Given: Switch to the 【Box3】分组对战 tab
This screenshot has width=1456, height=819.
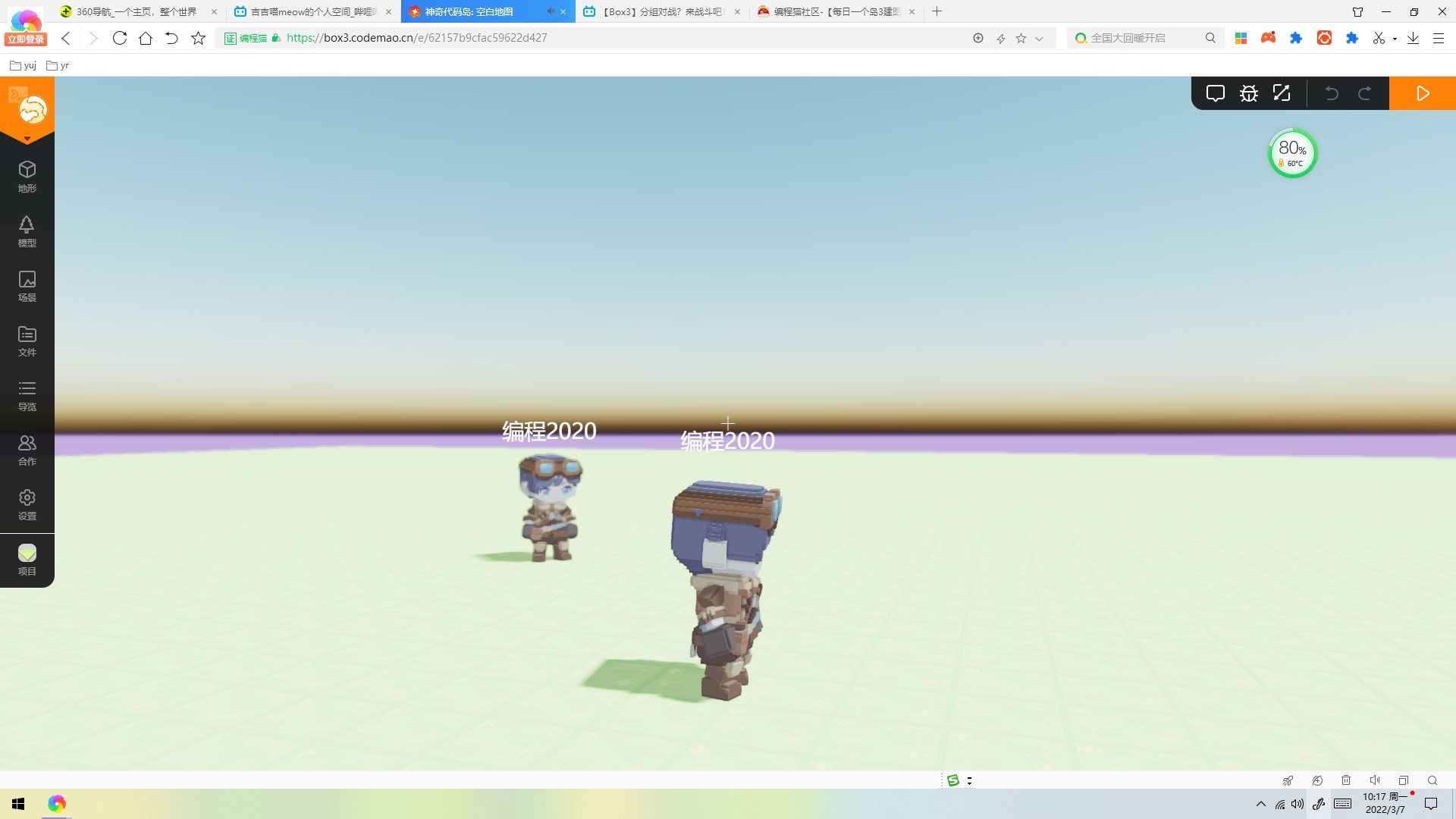Looking at the screenshot, I should pyautogui.click(x=663, y=11).
